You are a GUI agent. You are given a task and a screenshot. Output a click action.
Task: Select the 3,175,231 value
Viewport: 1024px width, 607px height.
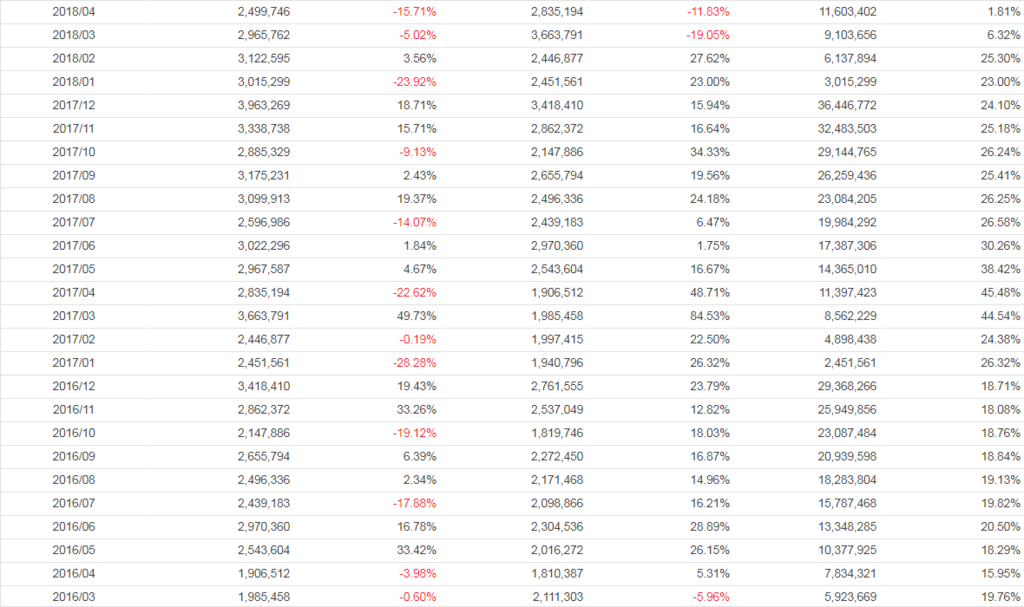265,176
